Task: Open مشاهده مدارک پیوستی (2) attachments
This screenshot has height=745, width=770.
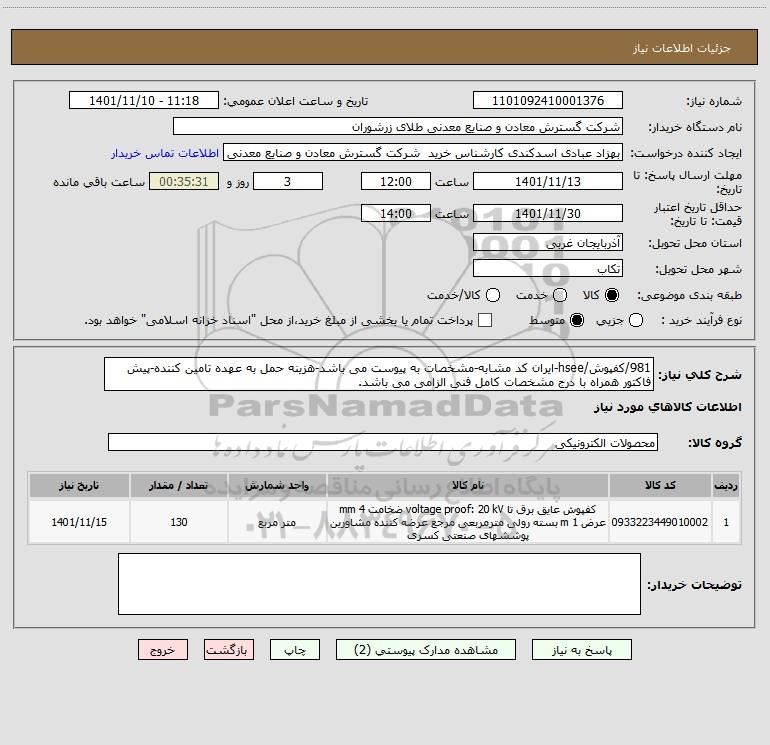Action: pos(426,650)
